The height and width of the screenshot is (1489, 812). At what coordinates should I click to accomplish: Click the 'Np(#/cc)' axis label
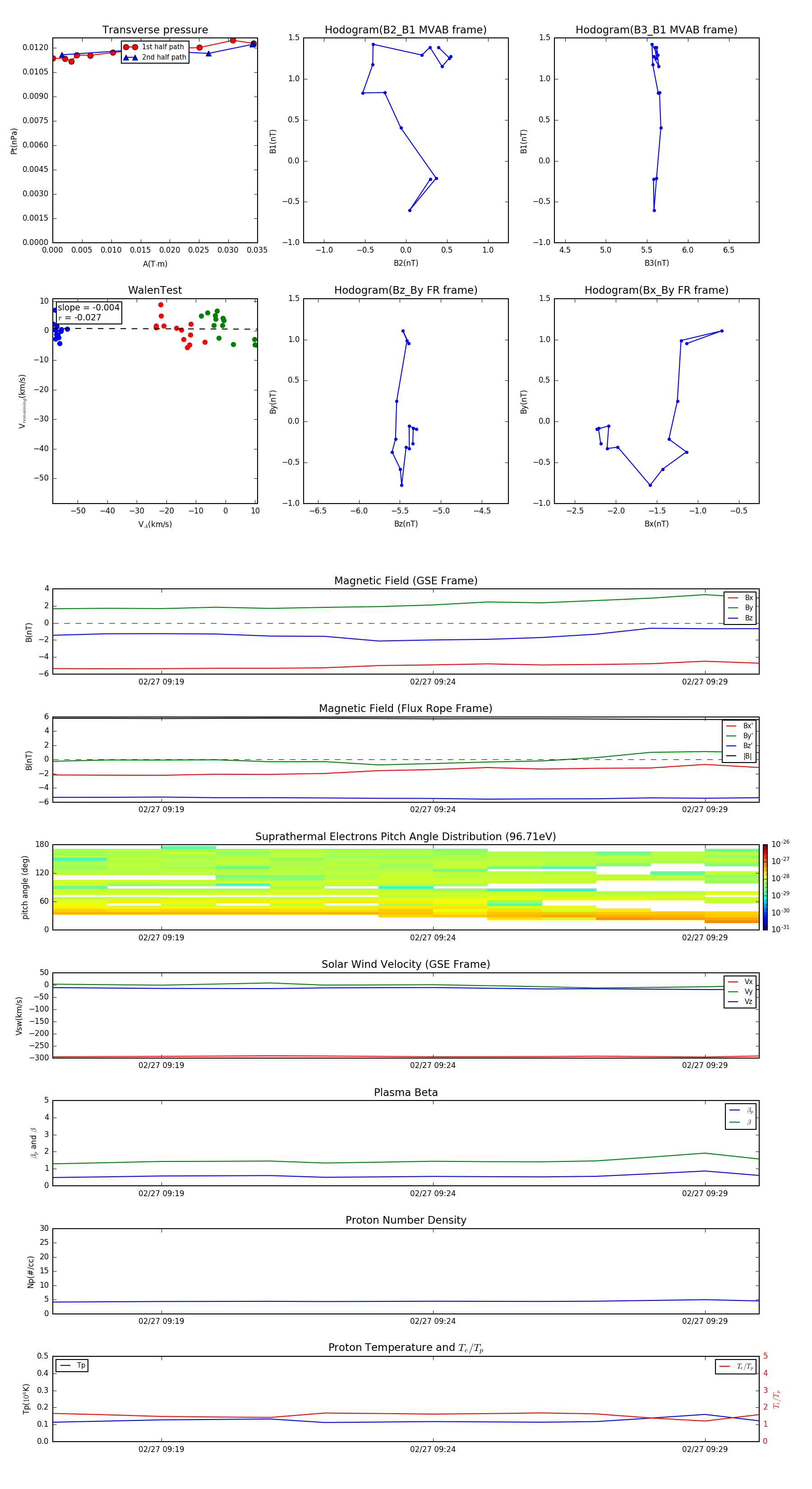[31, 1272]
